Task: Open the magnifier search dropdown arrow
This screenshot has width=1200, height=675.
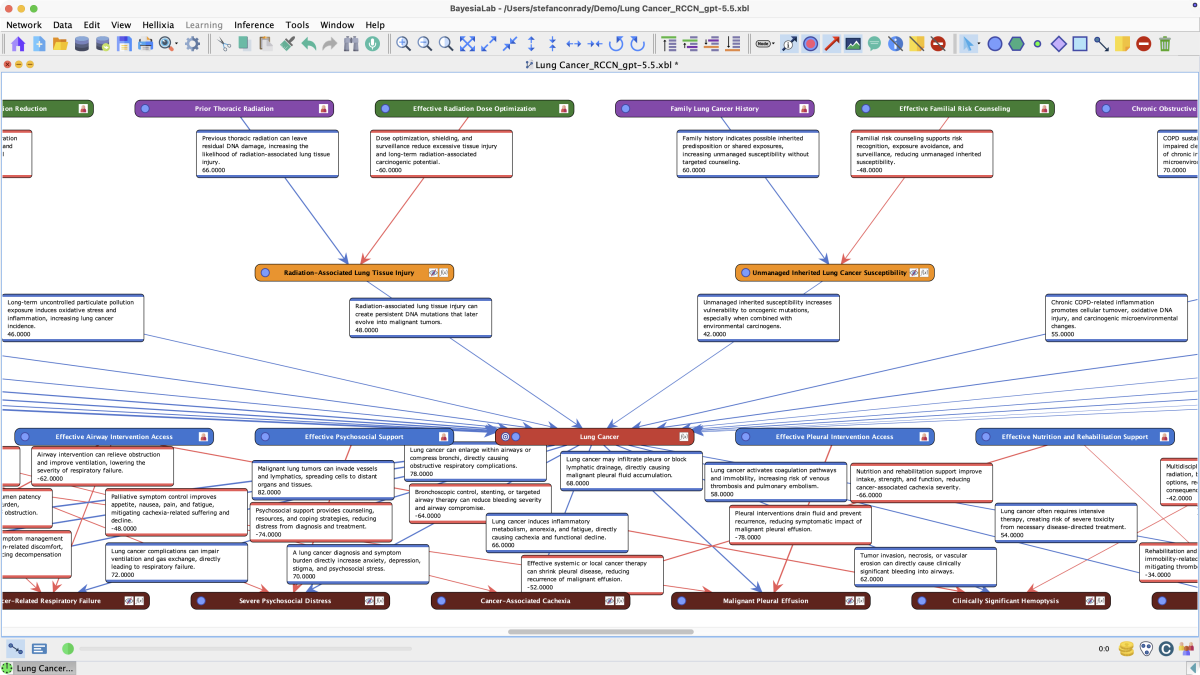Action: 176,44
